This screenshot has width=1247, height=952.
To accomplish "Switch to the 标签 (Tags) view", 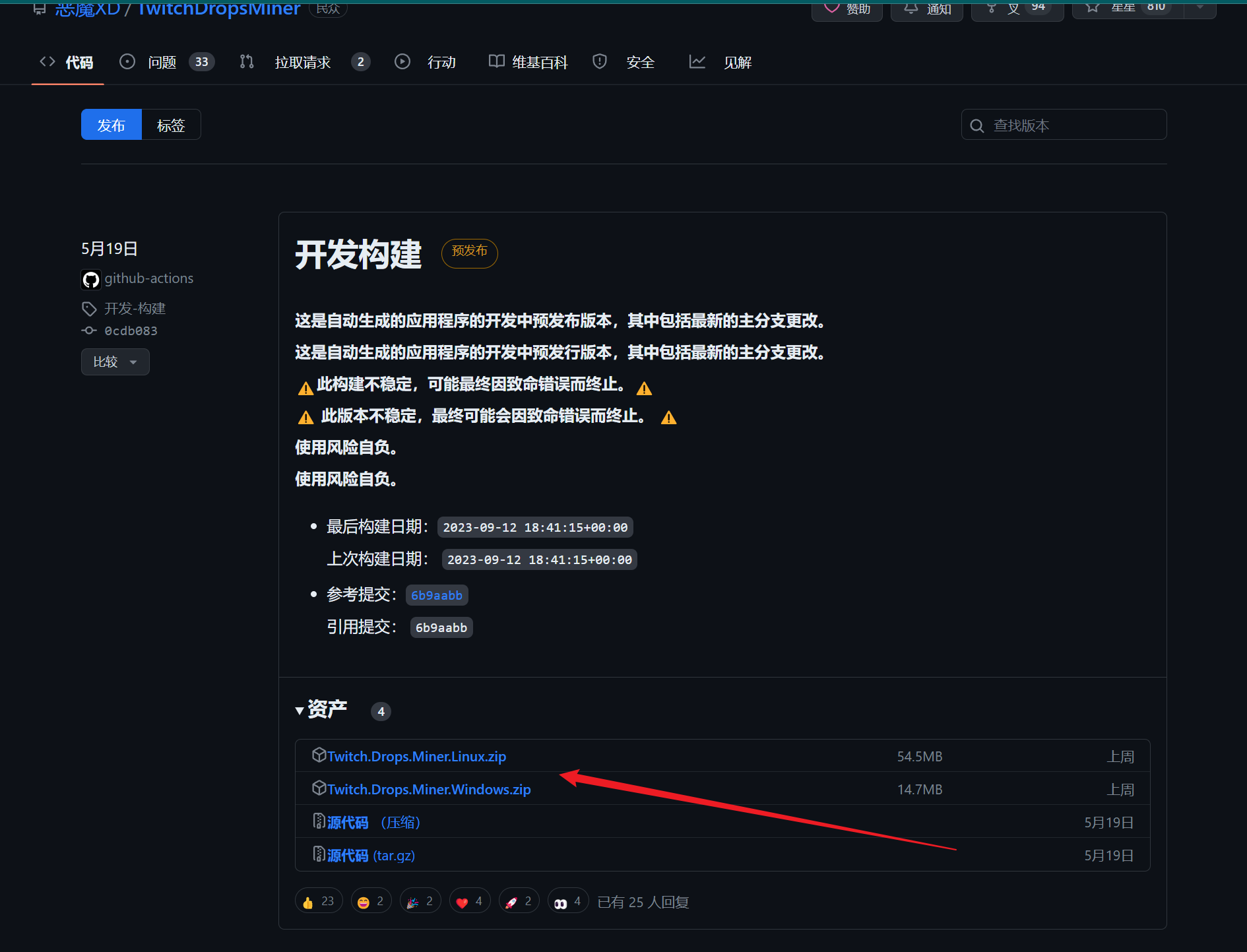I will pyautogui.click(x=171, y=125).
